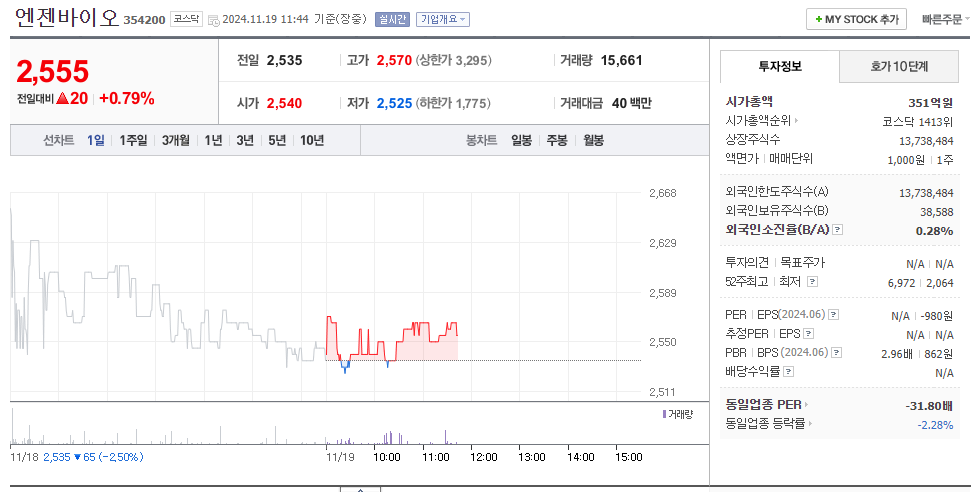Click the 거래량 value 15,661
The height and width of the screenshot is (492, 977).
coord(621,60)
